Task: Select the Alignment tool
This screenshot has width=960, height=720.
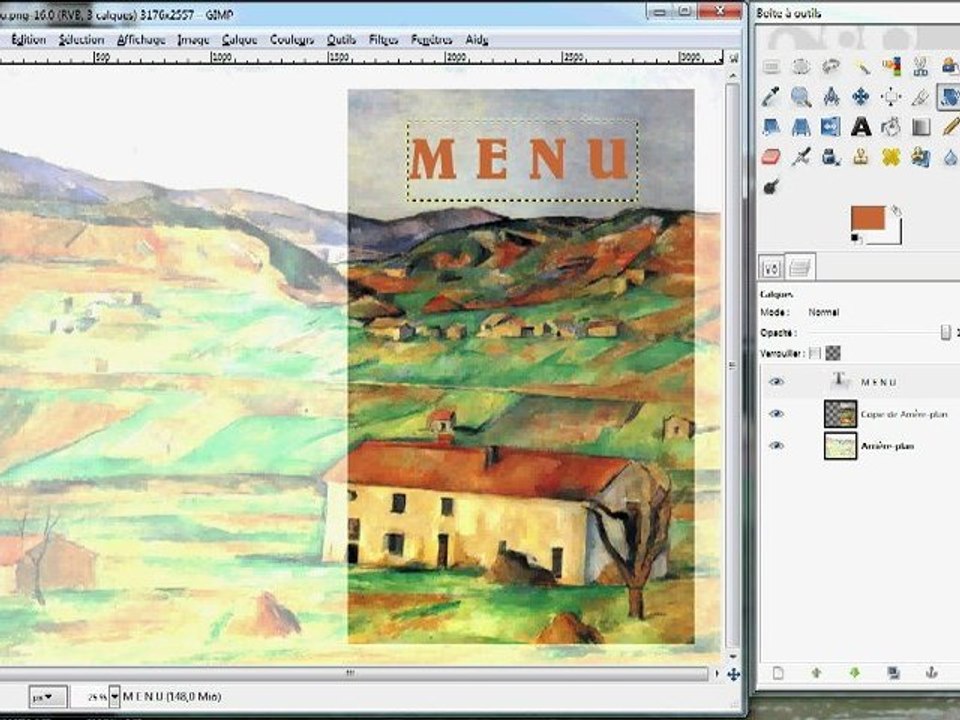Action: (x=891, y=96)
